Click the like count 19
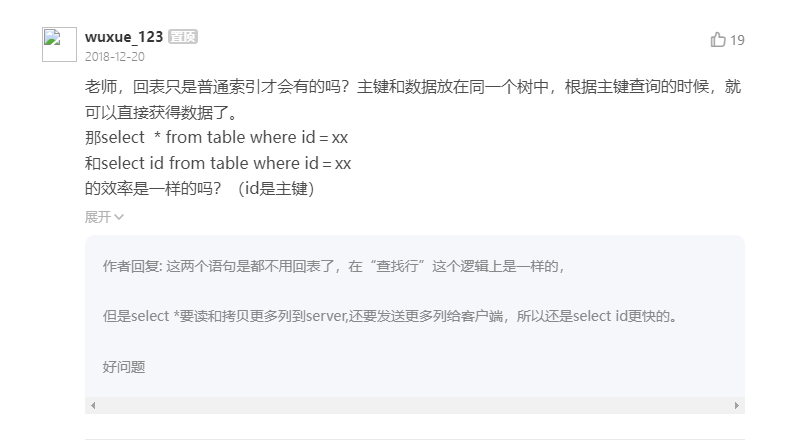The height and width of the screenshot is (447, 791). [737, 40]
